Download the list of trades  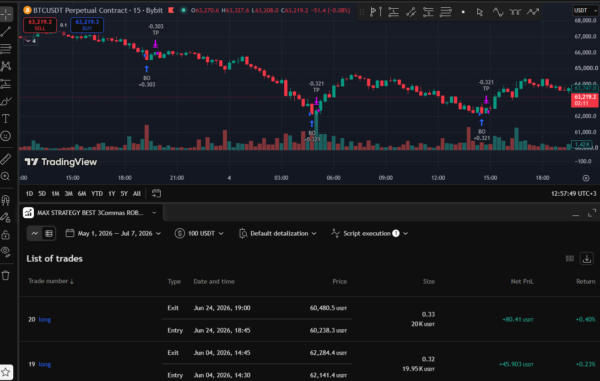pos(587,259)
